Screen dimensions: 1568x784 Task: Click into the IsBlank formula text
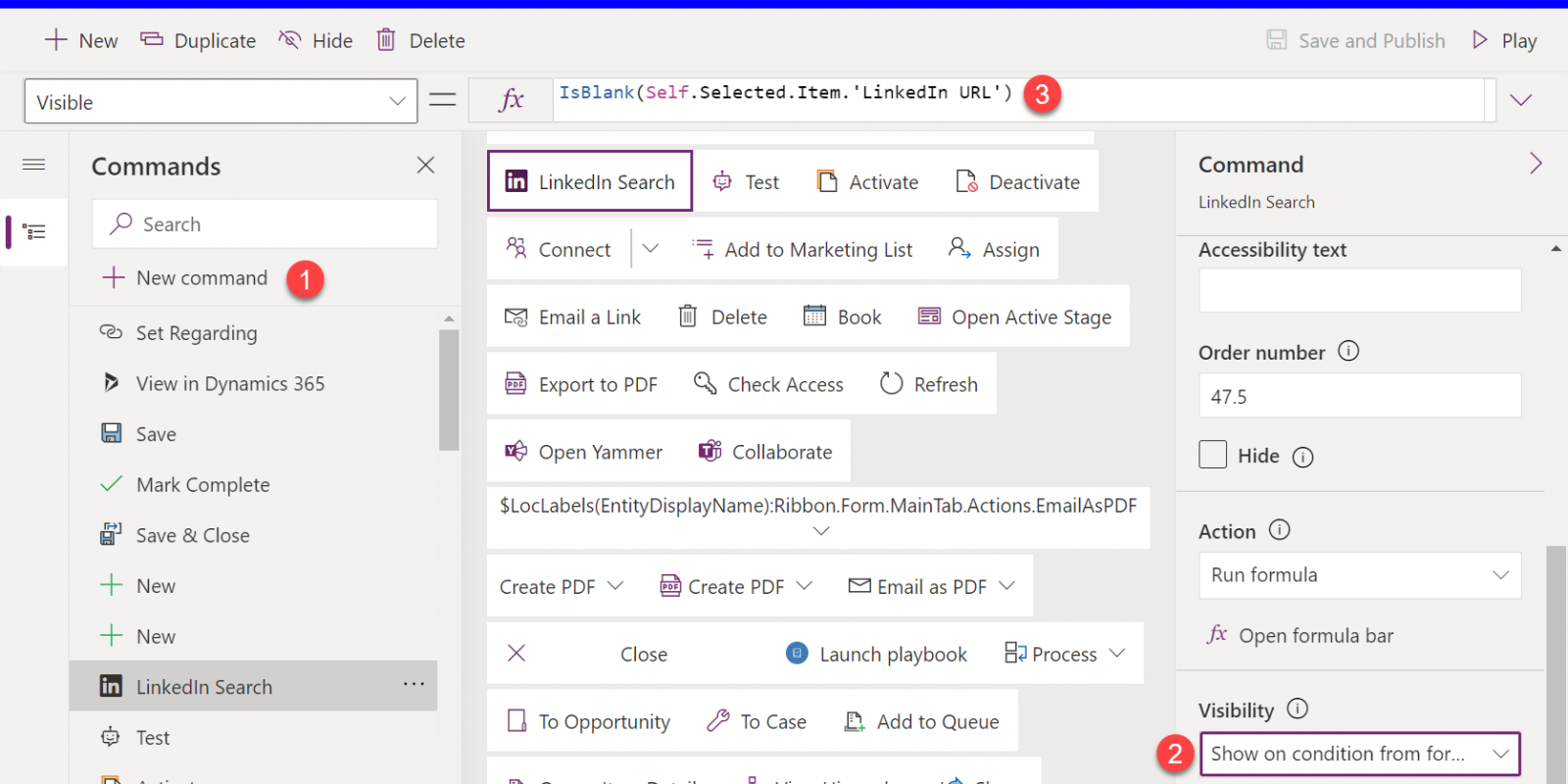[785, 93]
